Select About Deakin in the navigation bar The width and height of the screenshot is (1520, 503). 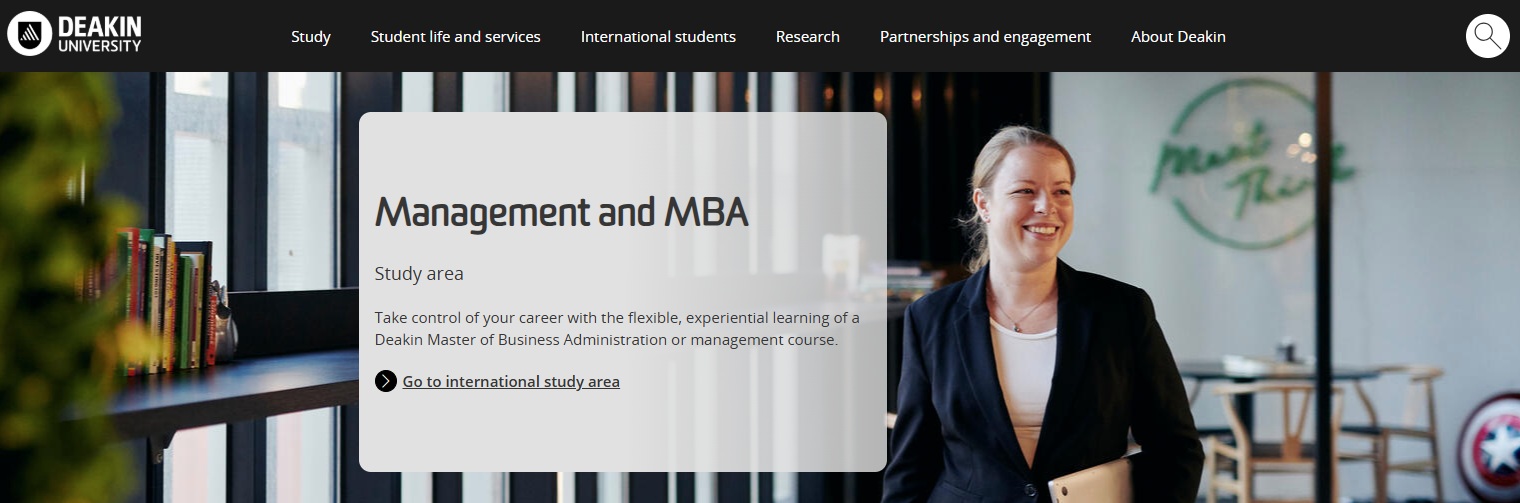pos(1178,36)
